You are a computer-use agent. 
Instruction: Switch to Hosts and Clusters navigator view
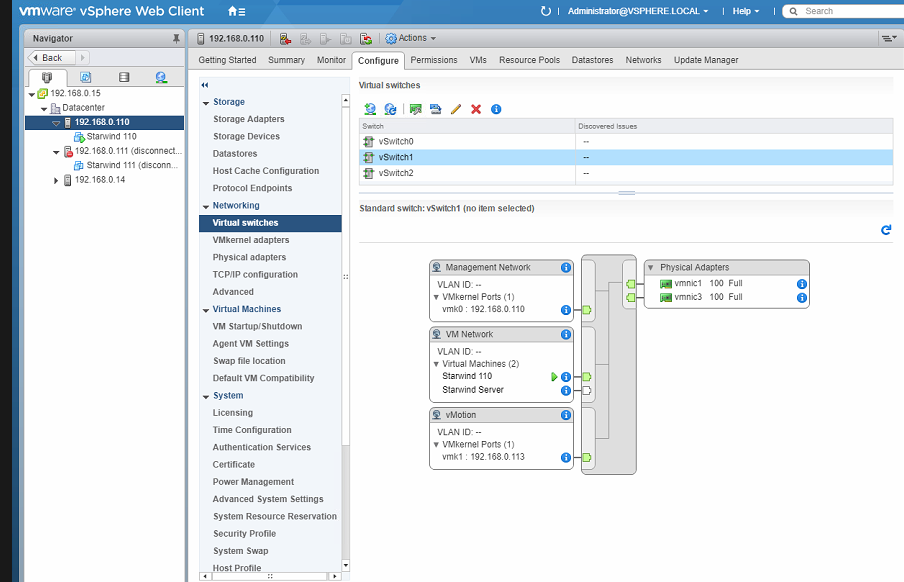[x=47, y=77]
